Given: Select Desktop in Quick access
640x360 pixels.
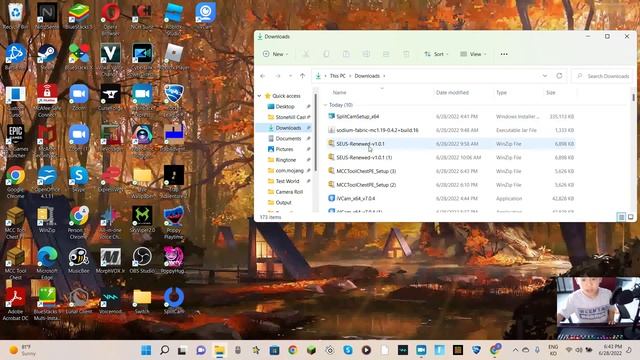Looking at the screenshot, I should click(x=285, y=107).
